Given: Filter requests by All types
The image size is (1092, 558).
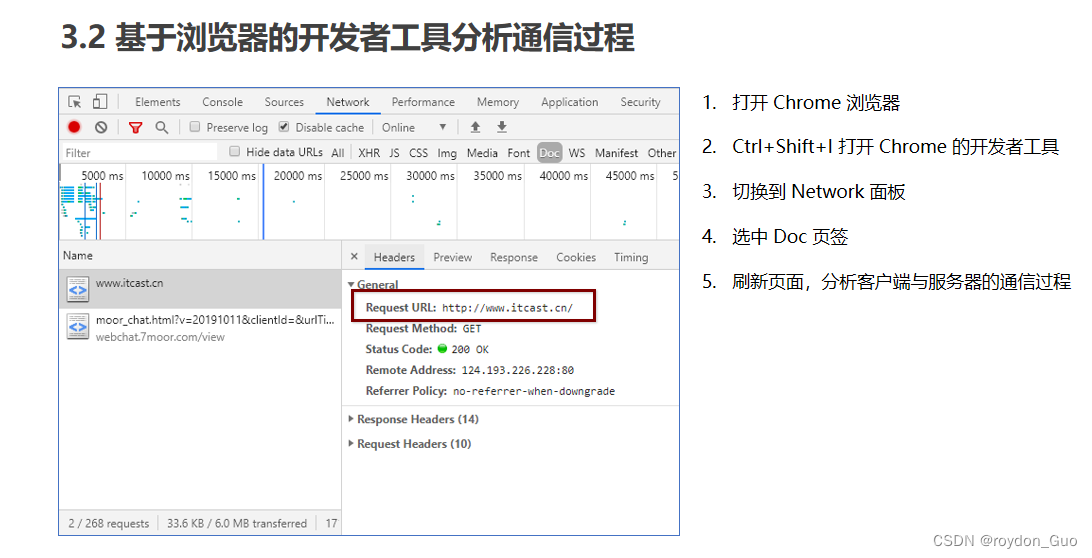Looking at the screenshot, I should [338, 153].
